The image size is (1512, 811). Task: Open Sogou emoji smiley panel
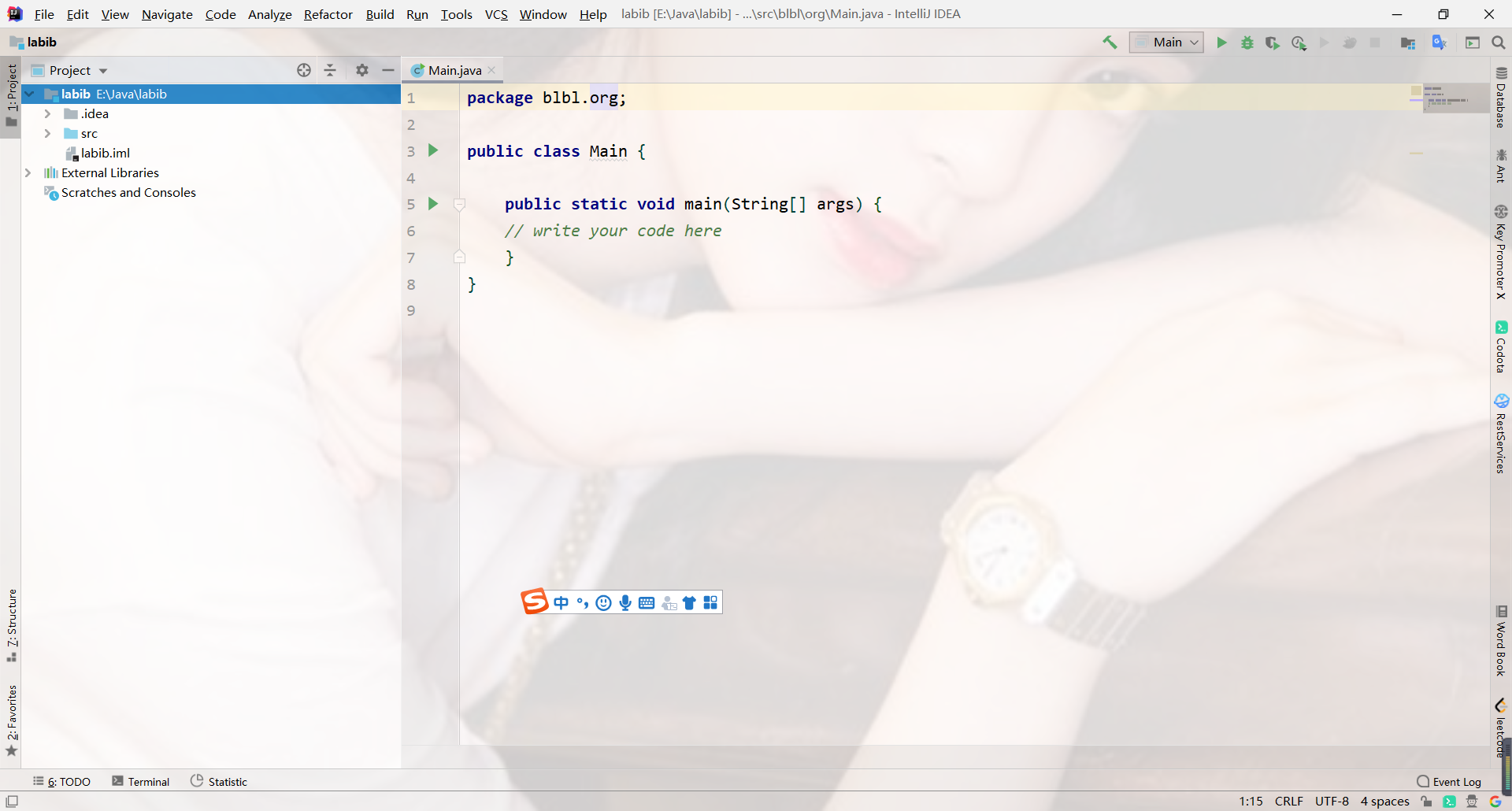(604, 603)
